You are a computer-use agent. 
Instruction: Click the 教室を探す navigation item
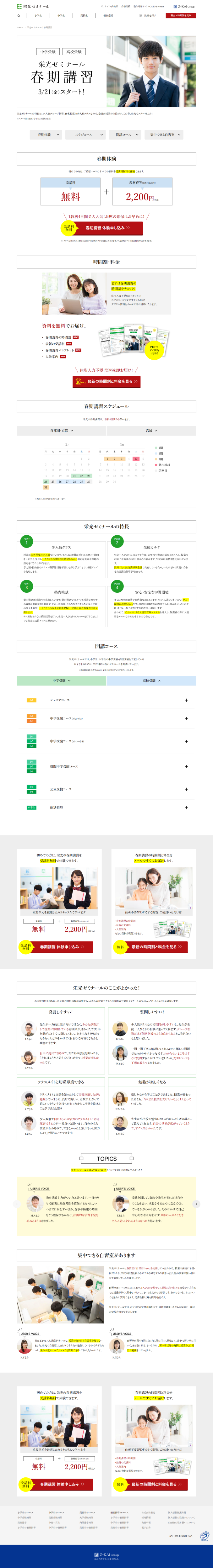pos(148,16)
